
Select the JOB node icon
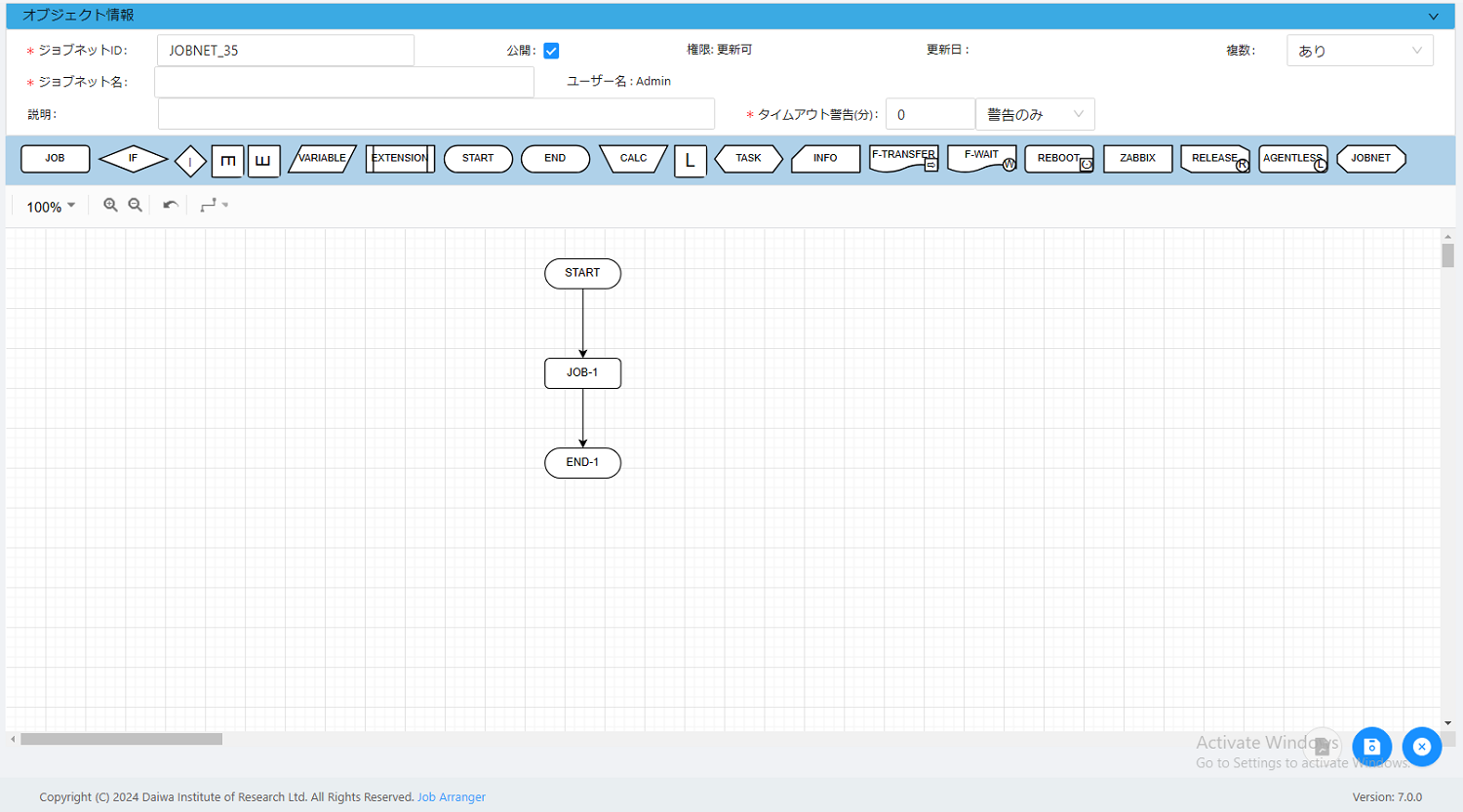point(55,158)
